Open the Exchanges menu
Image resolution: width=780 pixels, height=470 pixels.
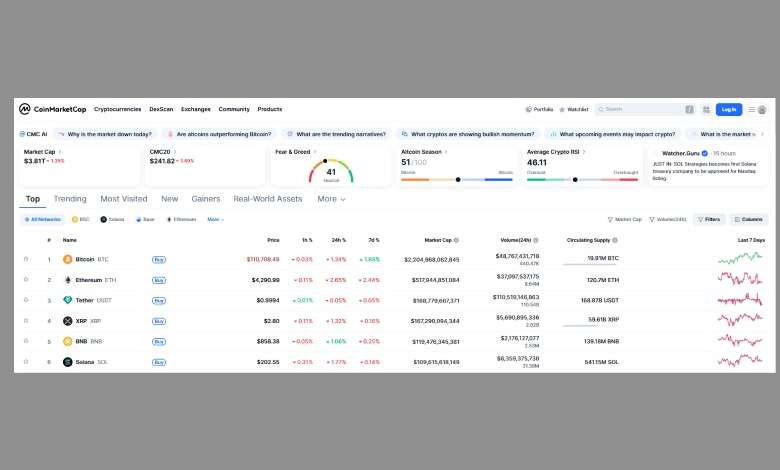pos(195,109)
